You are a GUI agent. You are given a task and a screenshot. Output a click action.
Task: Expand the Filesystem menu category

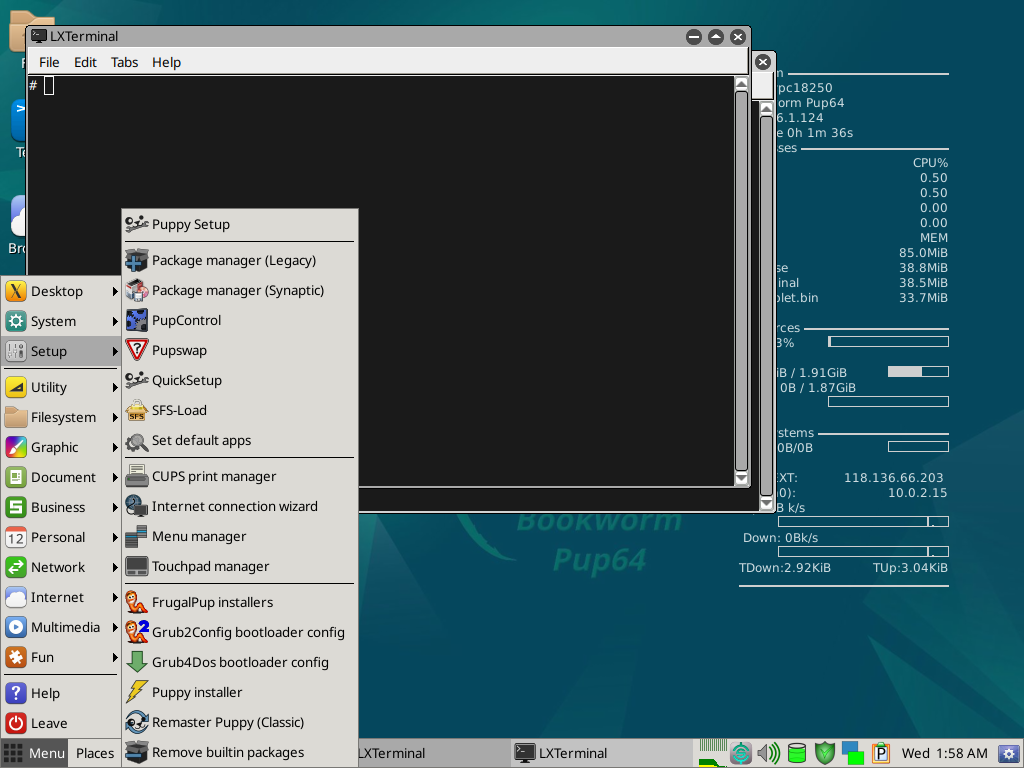[x=61, y=417]
